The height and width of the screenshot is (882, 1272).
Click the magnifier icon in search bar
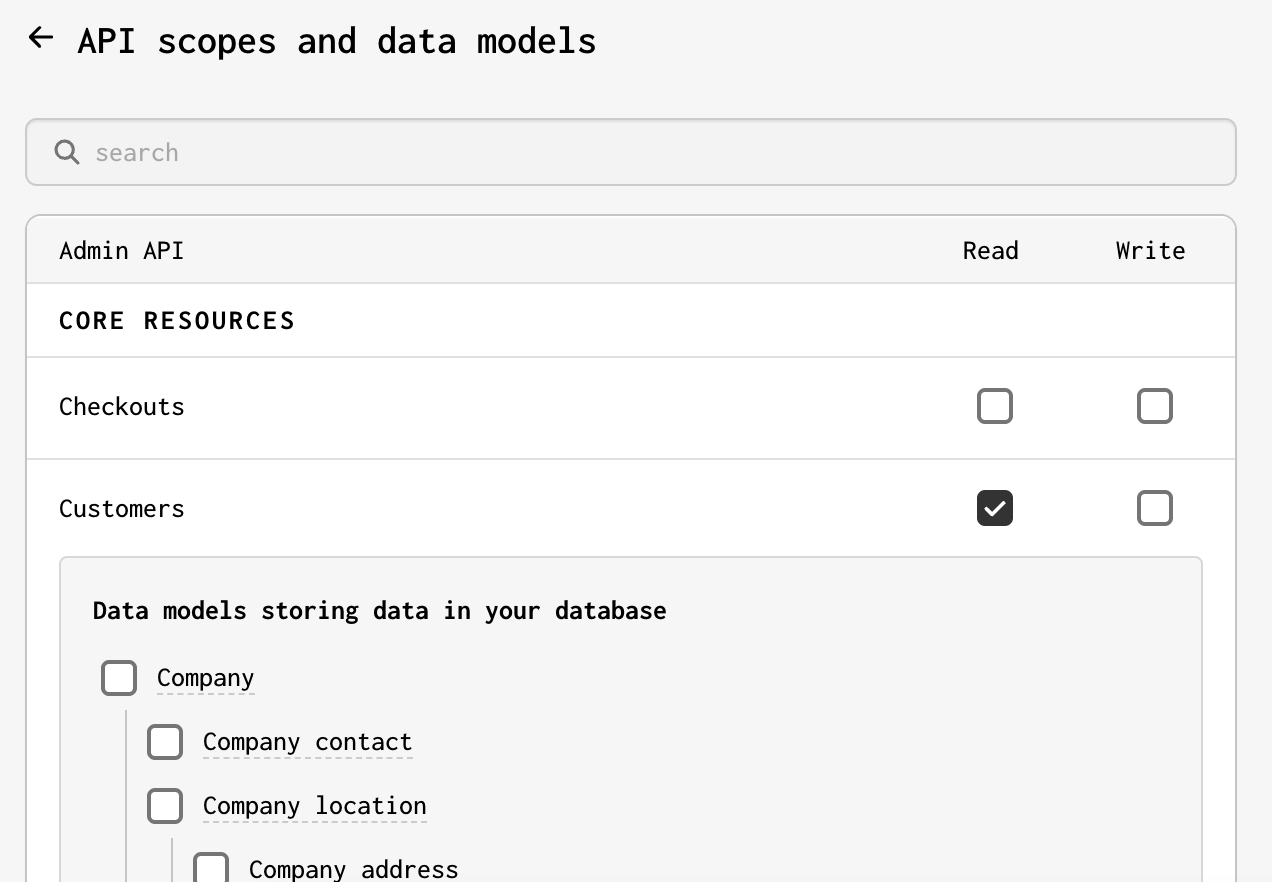click(67, 152)
